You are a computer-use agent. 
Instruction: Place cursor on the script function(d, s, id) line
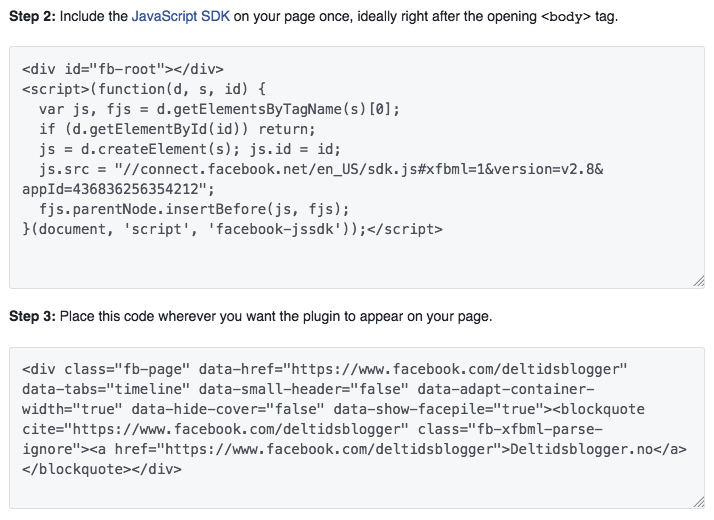click(143, 89)
